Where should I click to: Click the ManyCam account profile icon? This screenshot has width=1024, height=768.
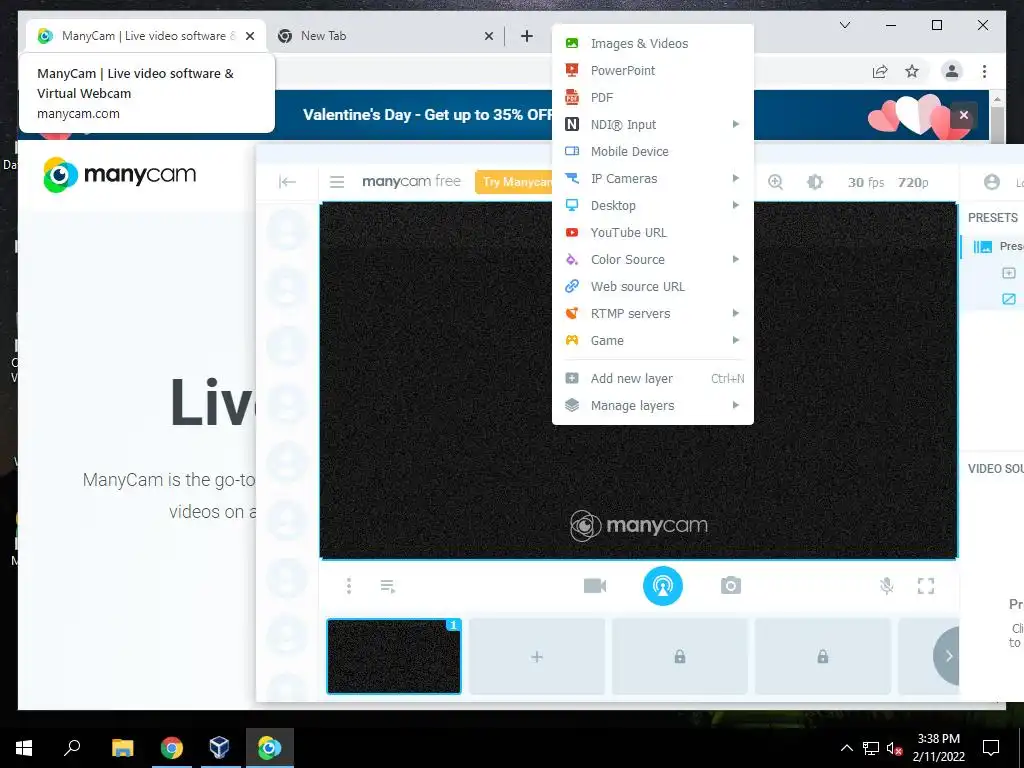coord(992,182)
